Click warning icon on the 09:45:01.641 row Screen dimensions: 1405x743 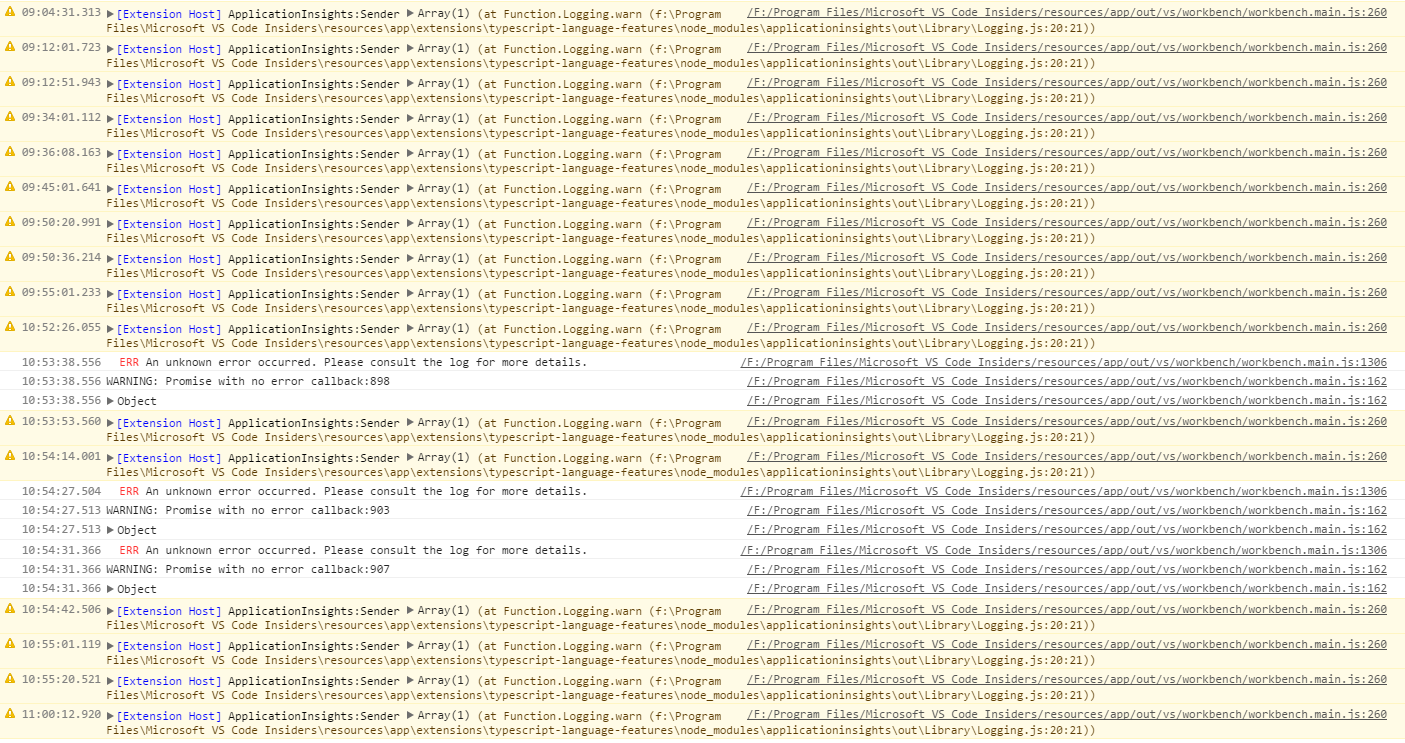pyautogui.click(x=10, y=187)
